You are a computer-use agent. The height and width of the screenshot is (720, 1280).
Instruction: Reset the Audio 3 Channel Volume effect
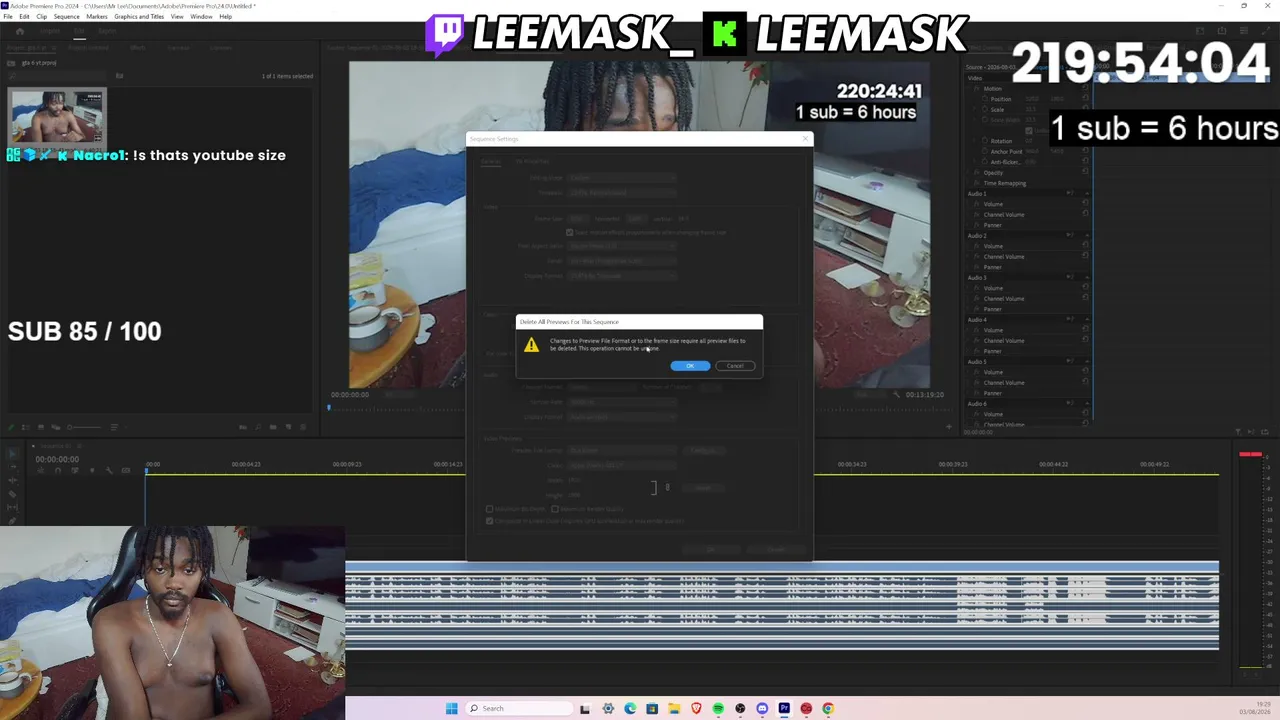[1085, 298]
